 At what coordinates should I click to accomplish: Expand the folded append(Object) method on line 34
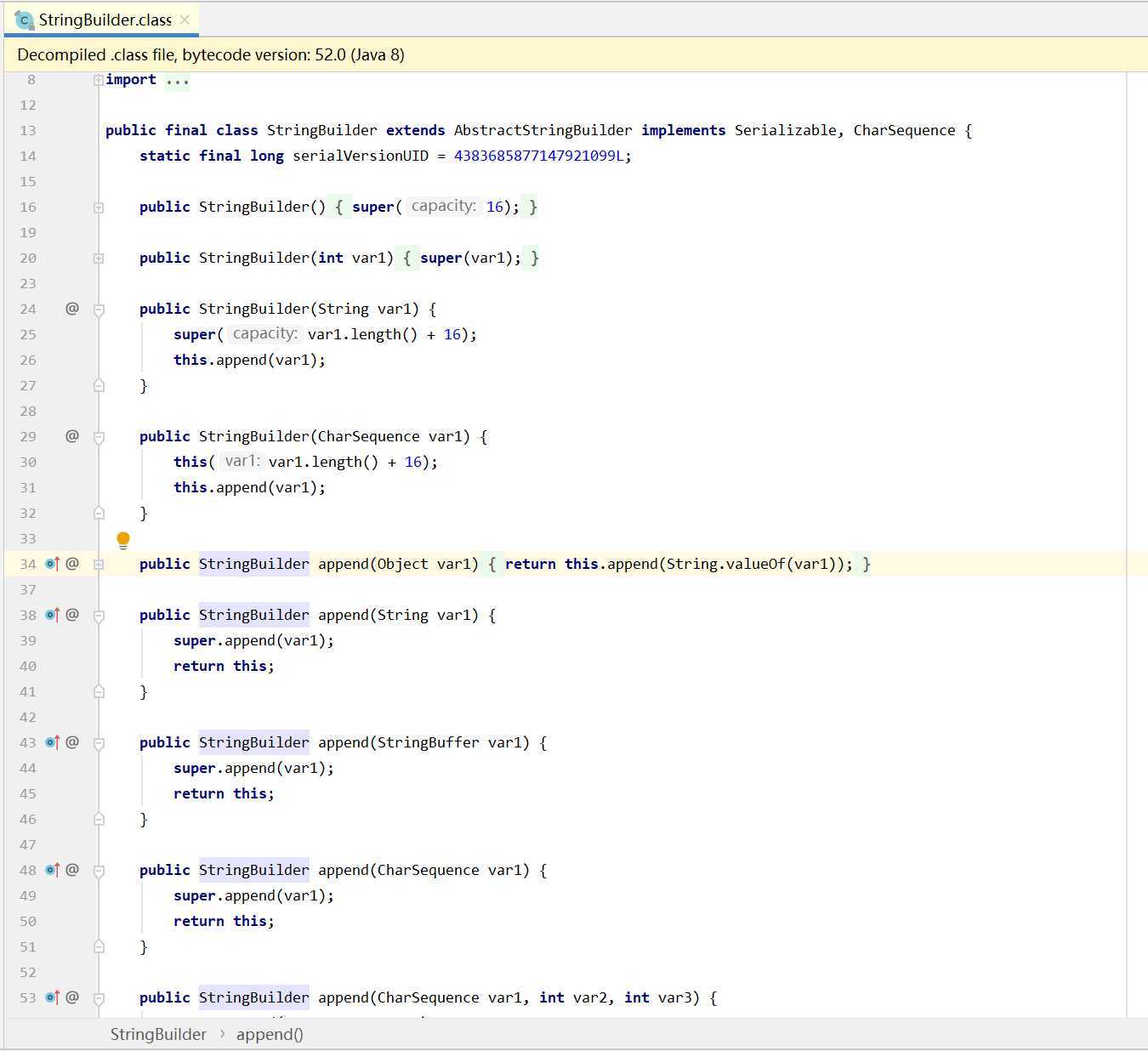pos(99,565)
